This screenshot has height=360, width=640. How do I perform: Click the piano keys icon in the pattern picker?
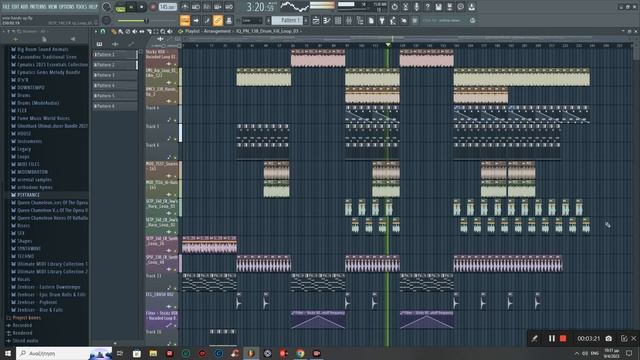click(x=99, y=44)
